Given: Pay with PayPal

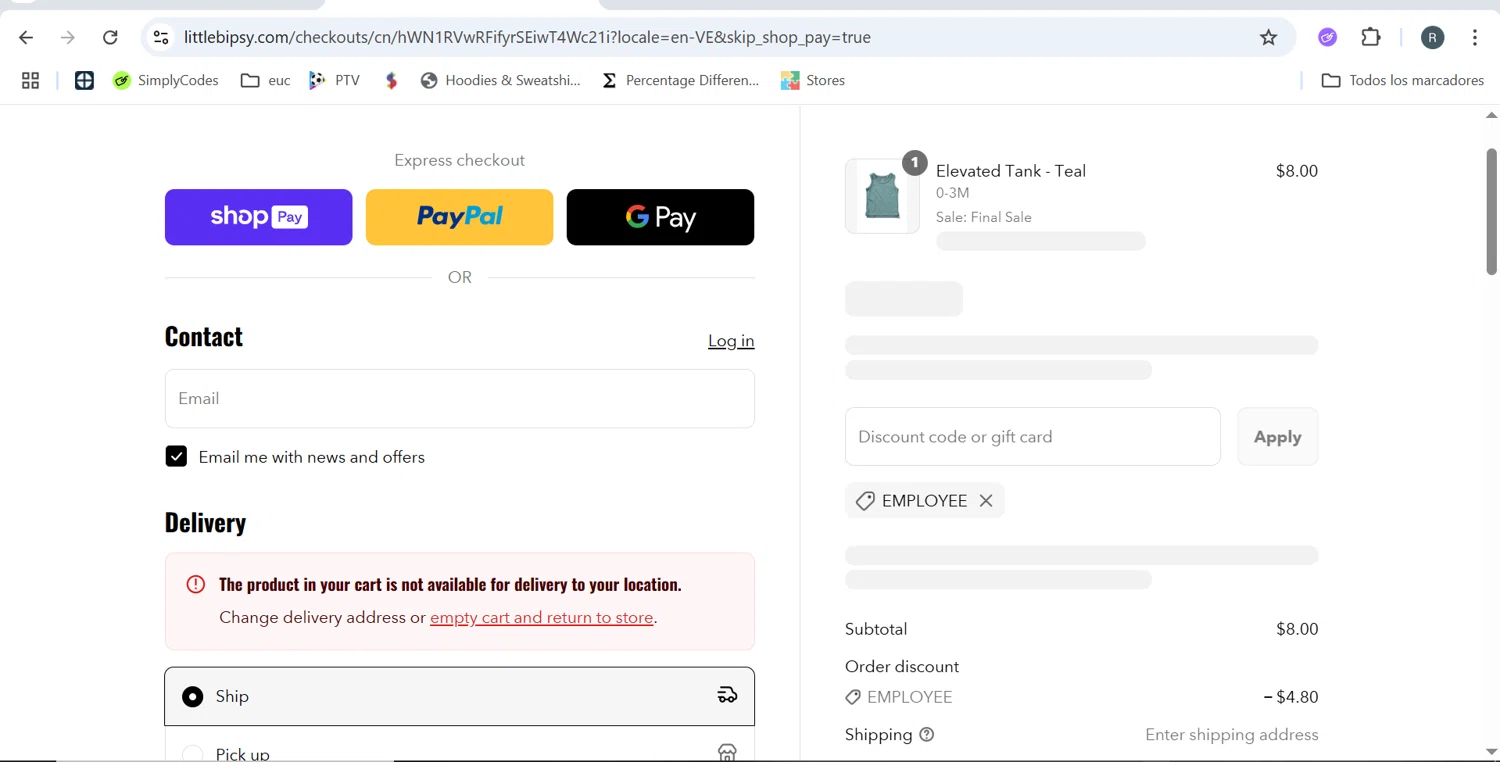Looking at the screenshot, I should tap(460, 217).
